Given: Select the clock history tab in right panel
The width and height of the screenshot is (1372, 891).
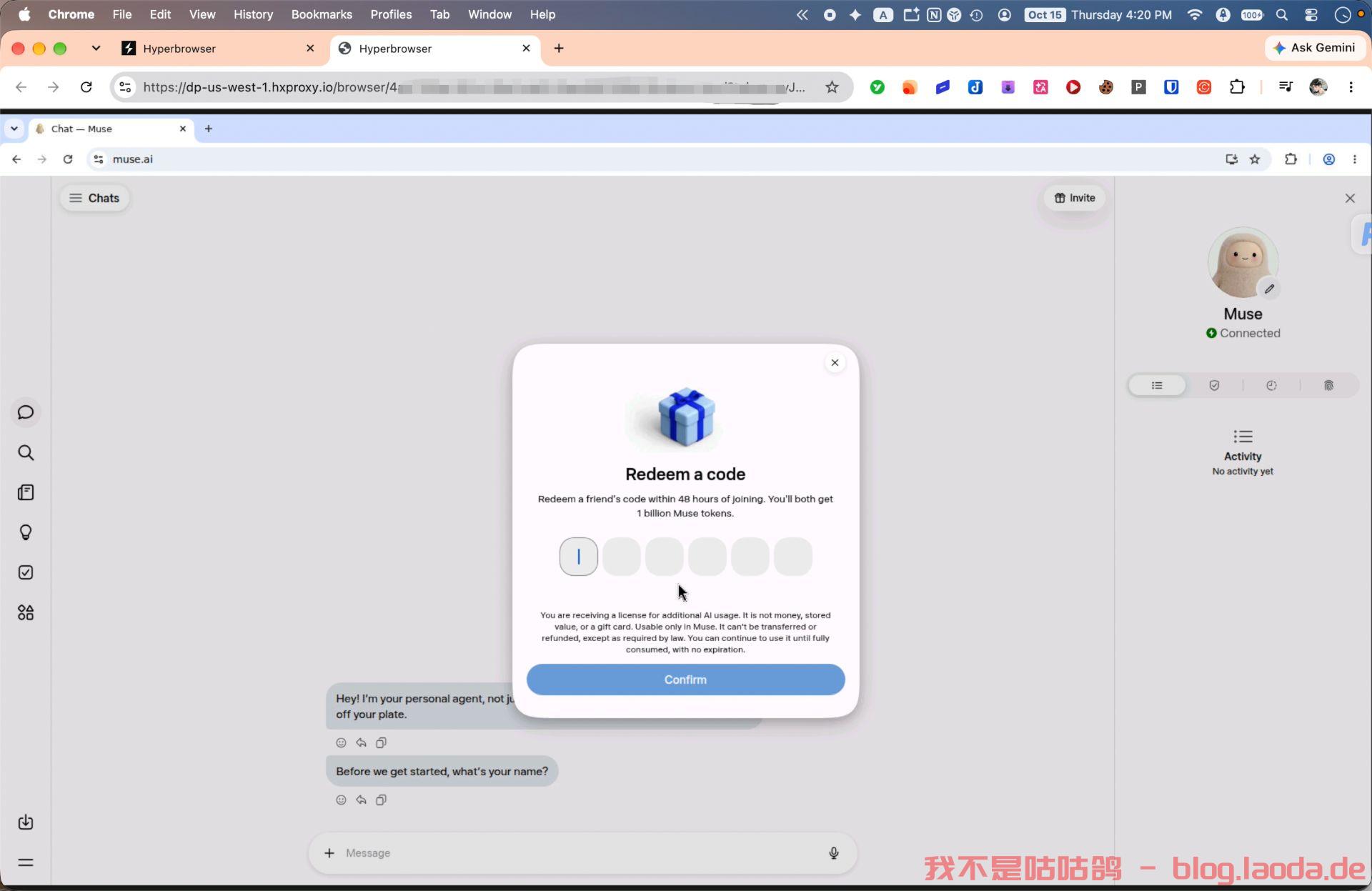Looking at the screenshot, I should pyautogui.click(x=1271, y=385).
